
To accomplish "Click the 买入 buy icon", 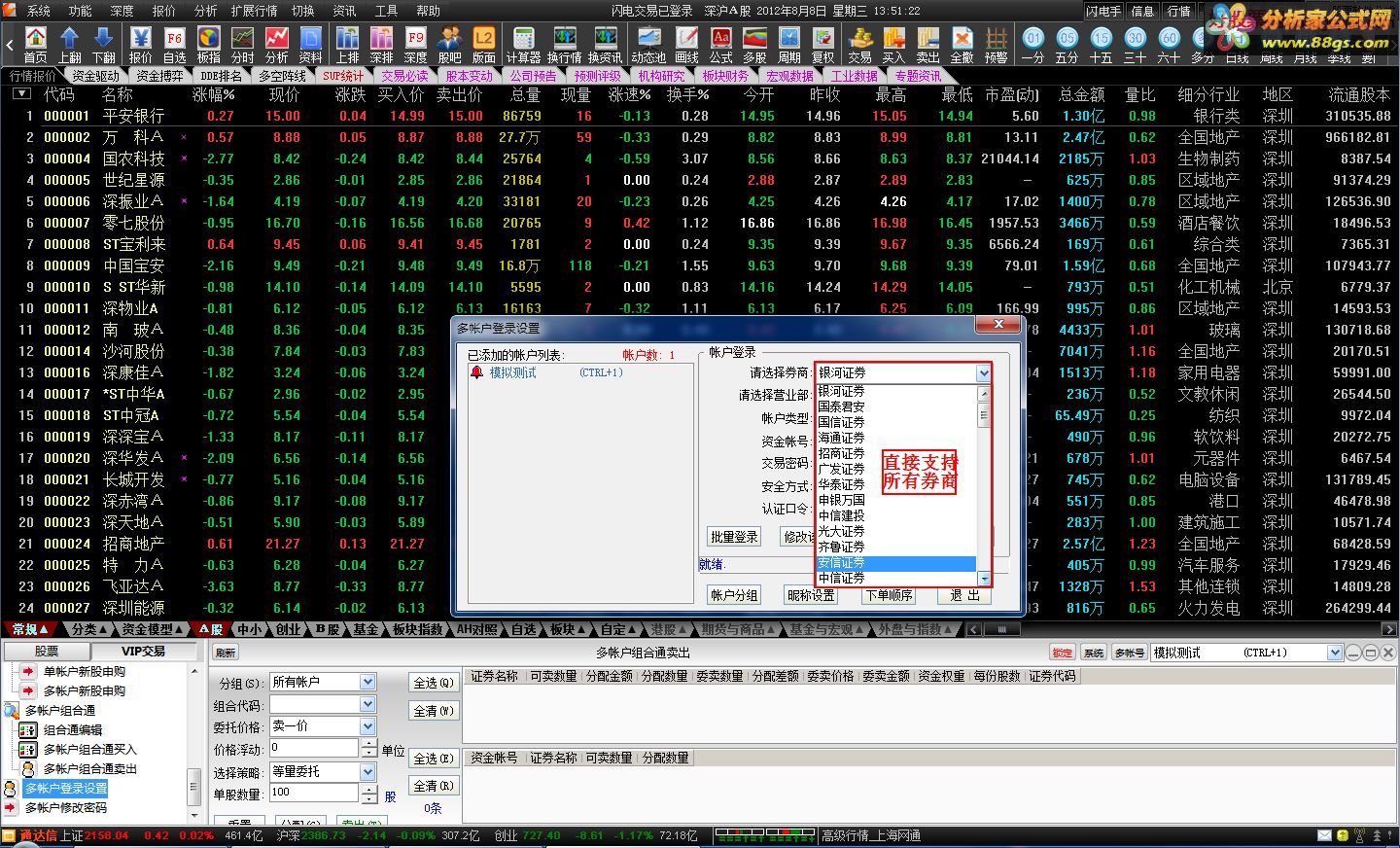I will [x=894, y=44].
